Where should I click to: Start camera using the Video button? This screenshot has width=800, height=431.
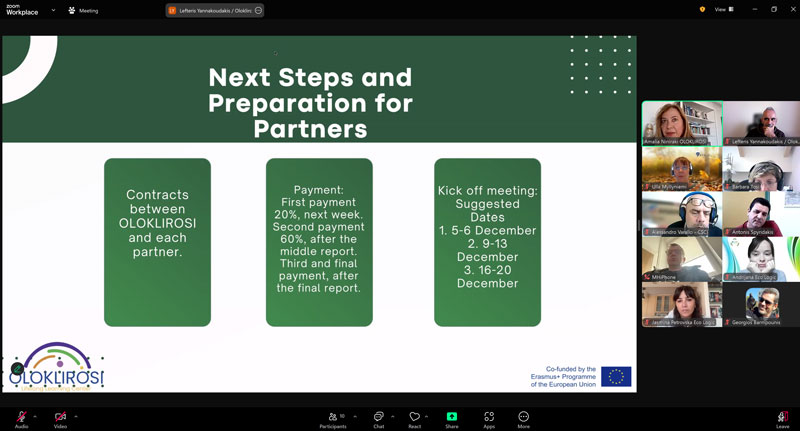pyautogui.click(x=60, y=417)
